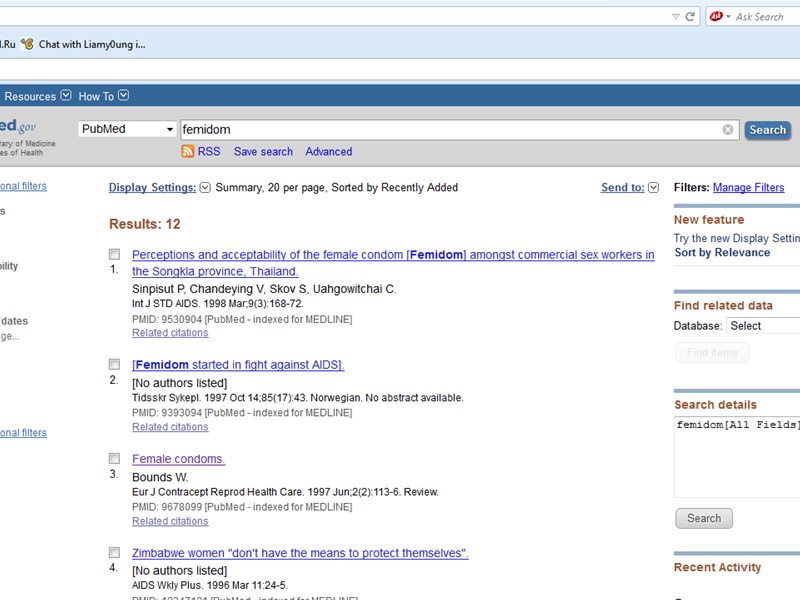Image resolution: width=800 pixels, height=600 pixels.
Task: Click the Save search link
Action: 263,152
